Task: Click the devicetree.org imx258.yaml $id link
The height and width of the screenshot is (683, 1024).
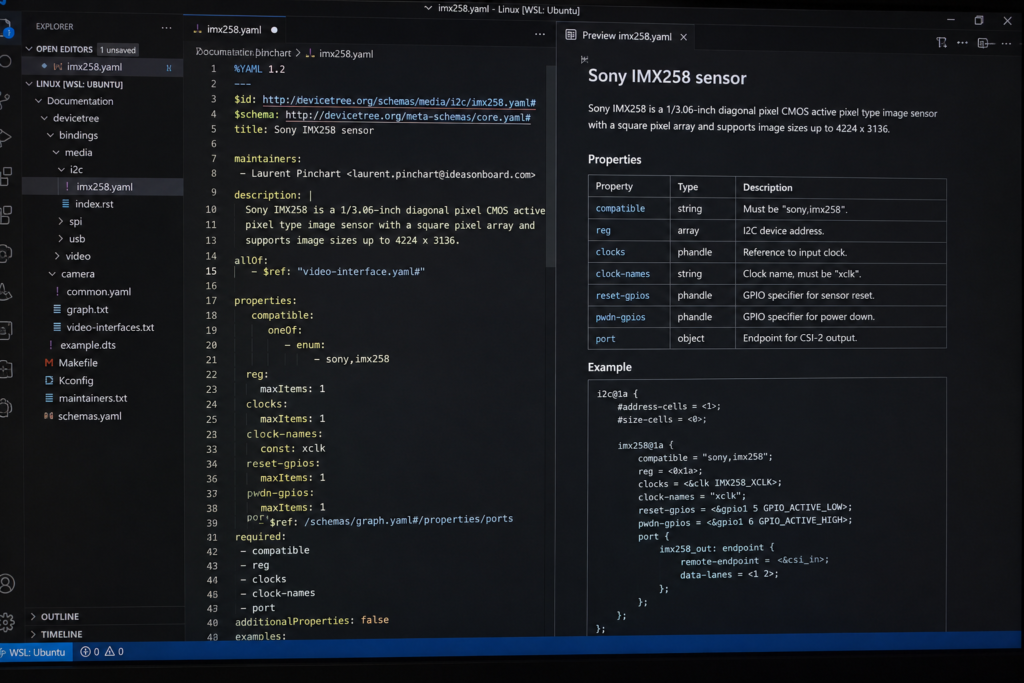Action: (399, 101)
